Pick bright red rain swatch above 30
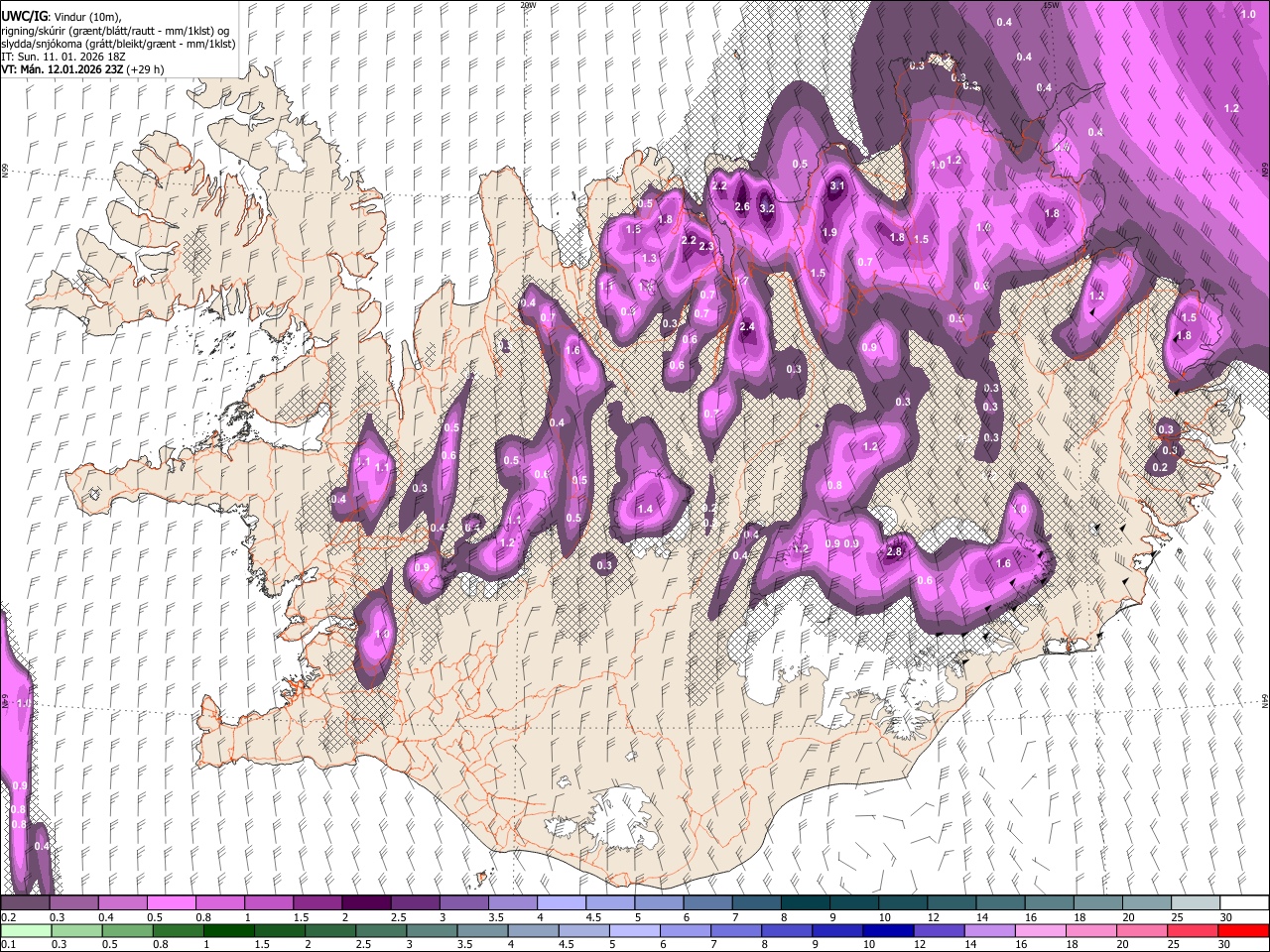This screenshot has width=1270, height=952. tap(1244, 930)
